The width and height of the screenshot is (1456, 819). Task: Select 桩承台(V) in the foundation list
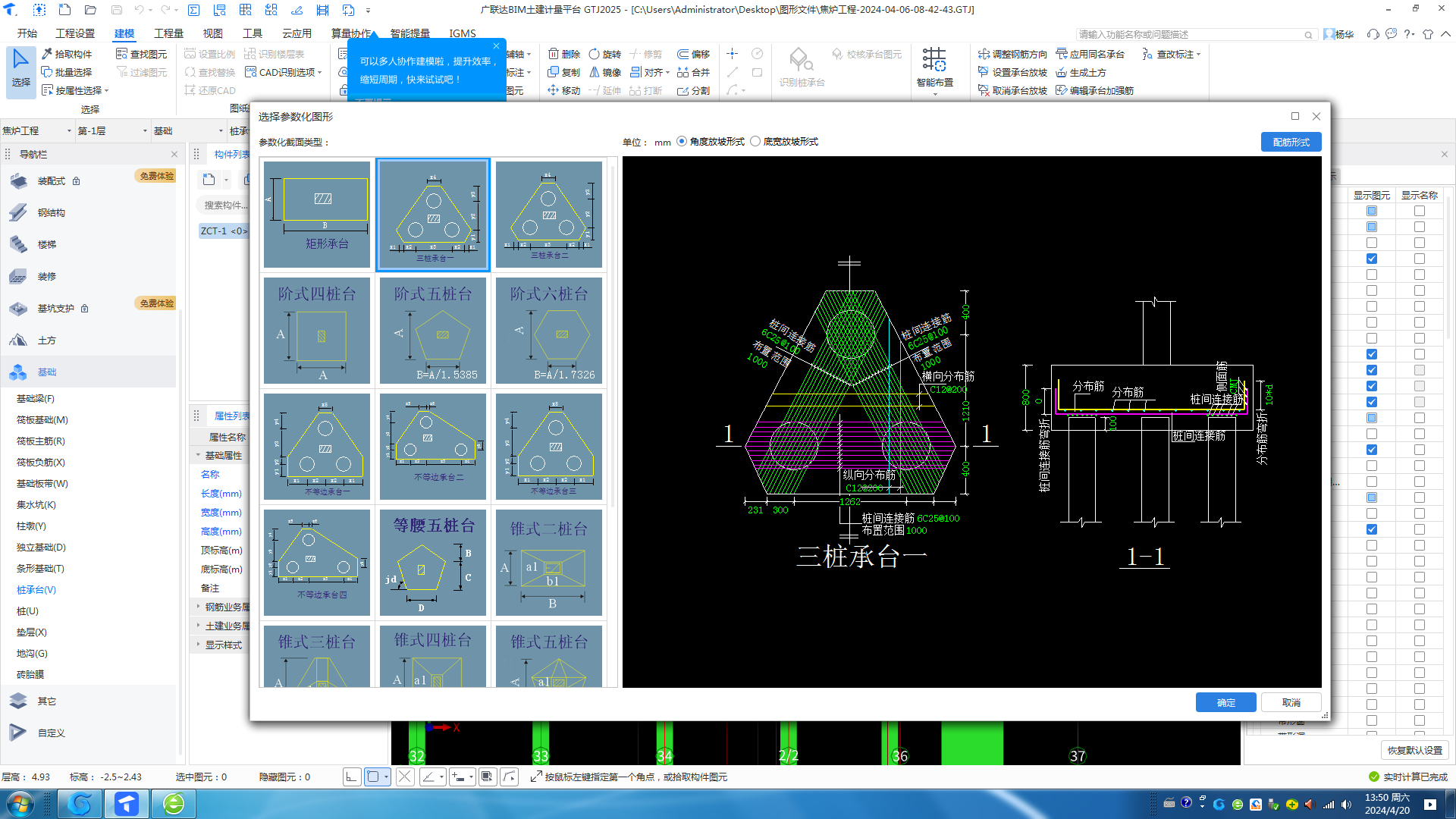click(36, 589)
